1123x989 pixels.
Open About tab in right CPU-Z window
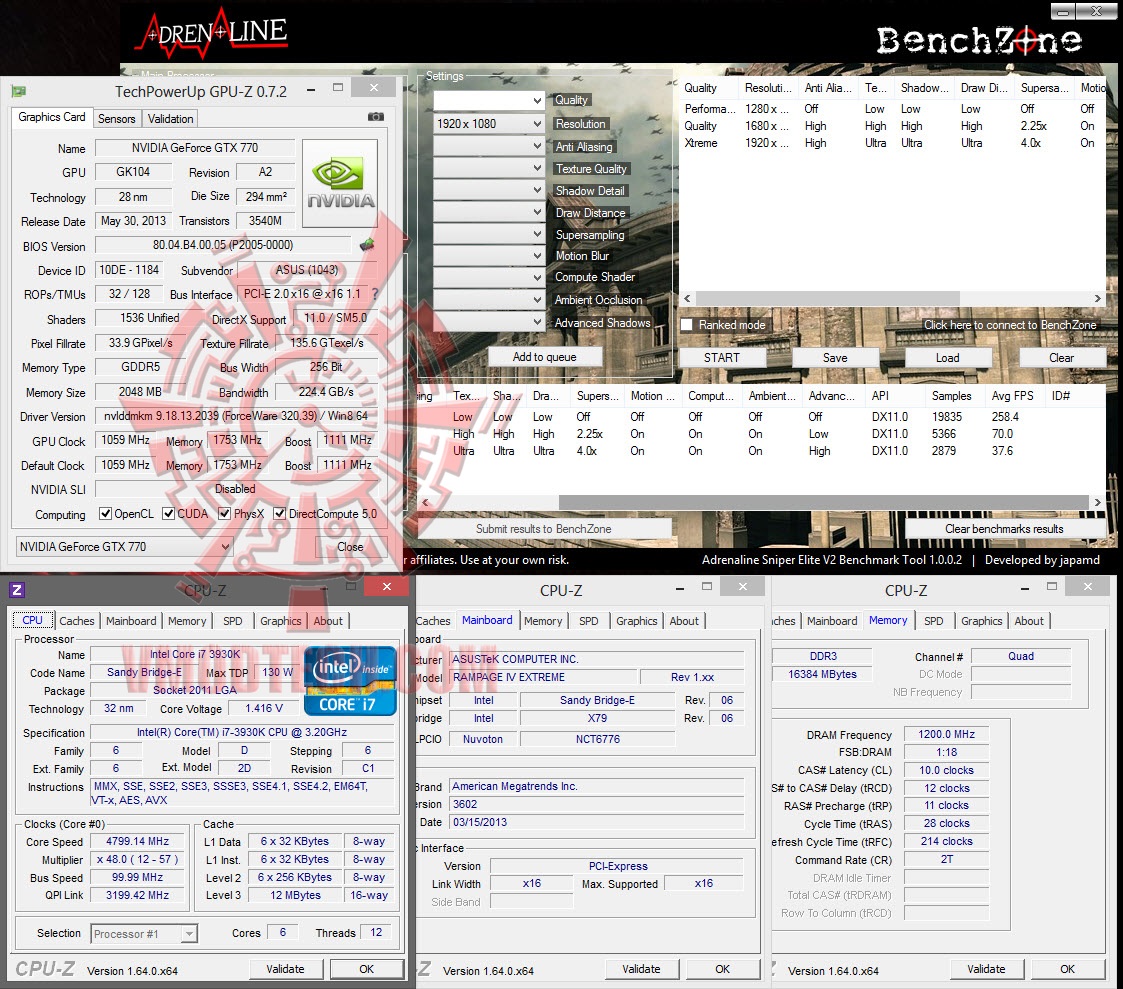click(1029, 621)
